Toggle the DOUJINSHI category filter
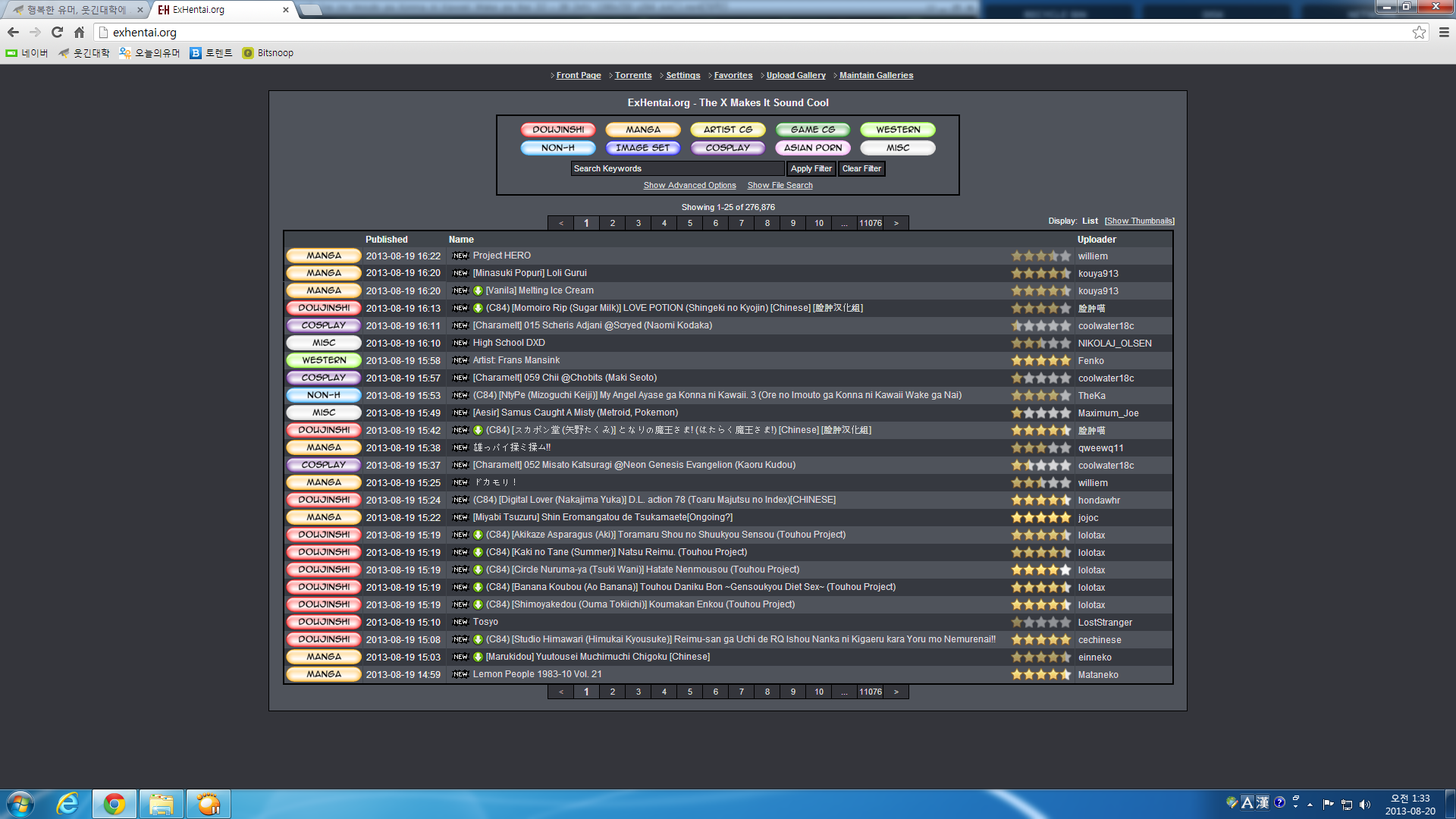 (558, 130)
